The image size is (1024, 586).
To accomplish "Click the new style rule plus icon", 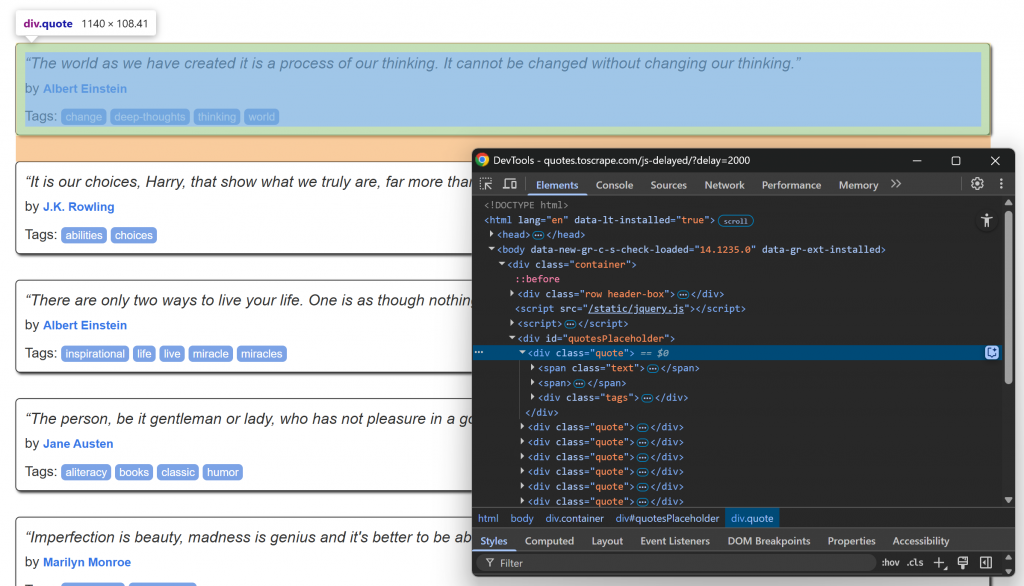I will pyautogui.click(x=939, y=563).
